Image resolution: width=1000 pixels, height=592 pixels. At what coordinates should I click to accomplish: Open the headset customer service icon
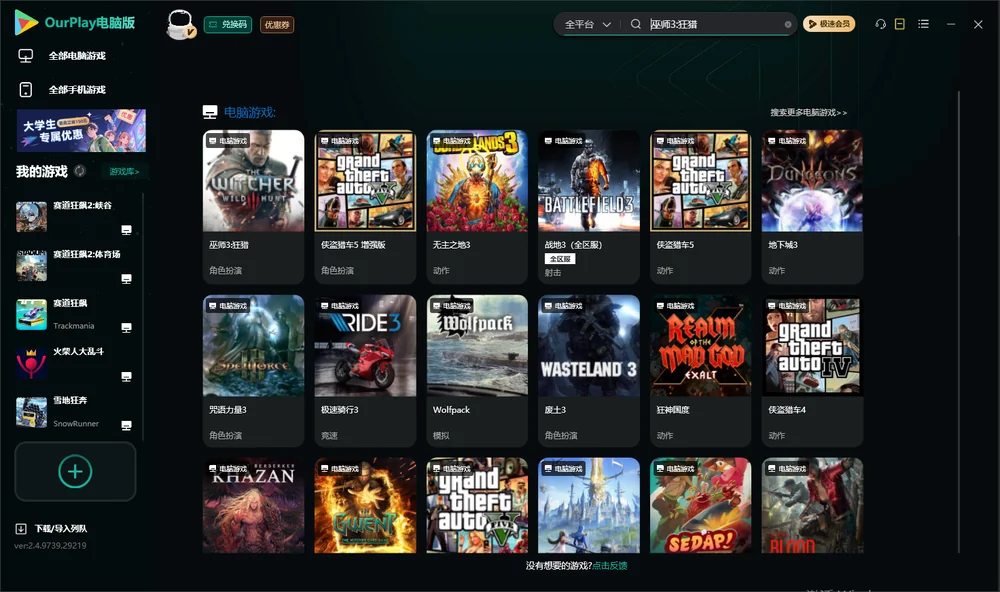pos(880,24)
